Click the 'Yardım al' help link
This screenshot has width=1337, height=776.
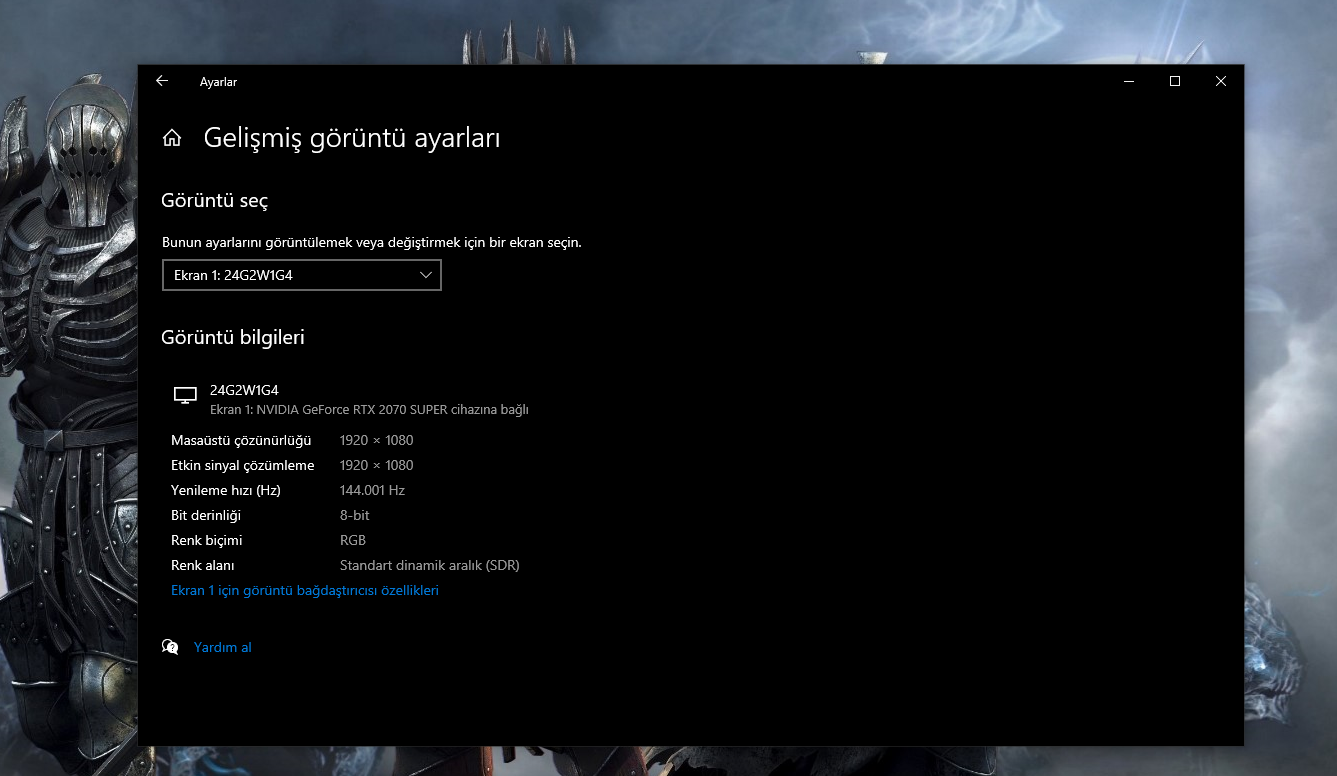tap(223, 647)
